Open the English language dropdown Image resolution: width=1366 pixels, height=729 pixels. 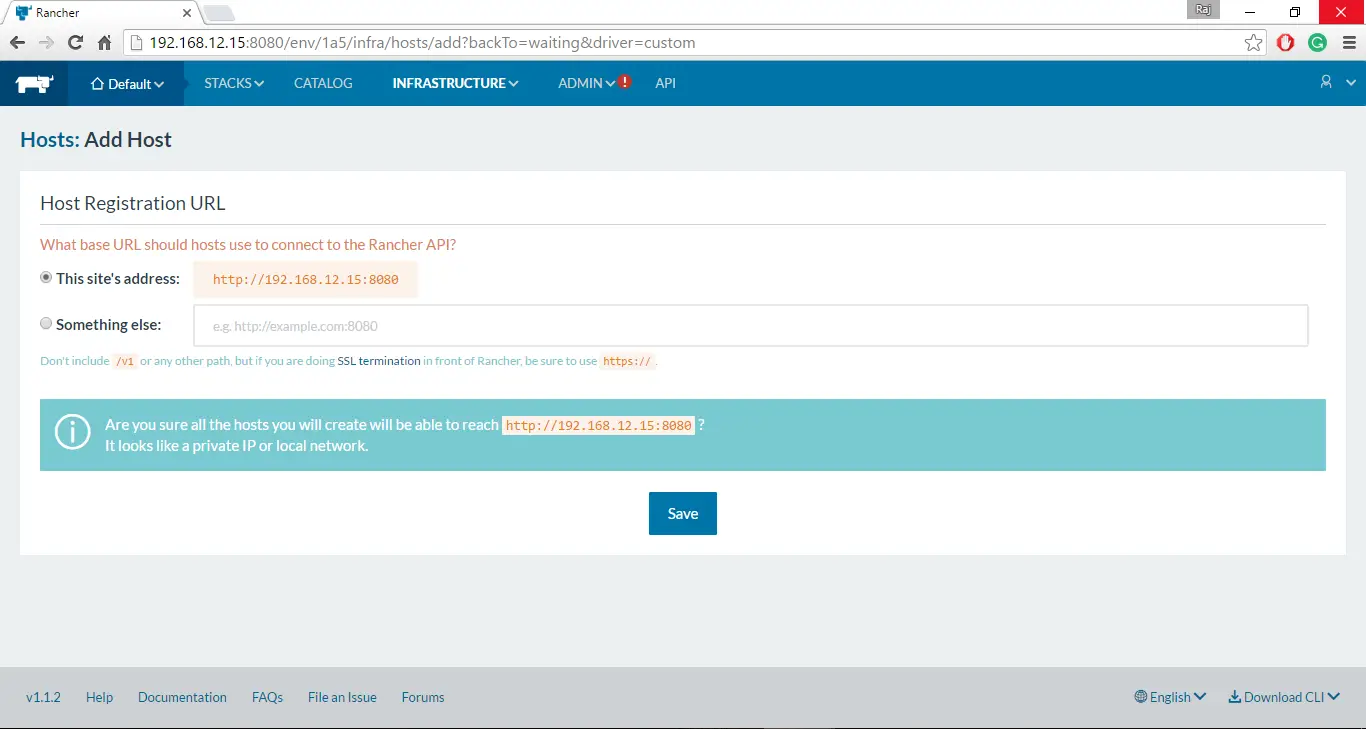pyautogui.click(x=1170, y=697)
